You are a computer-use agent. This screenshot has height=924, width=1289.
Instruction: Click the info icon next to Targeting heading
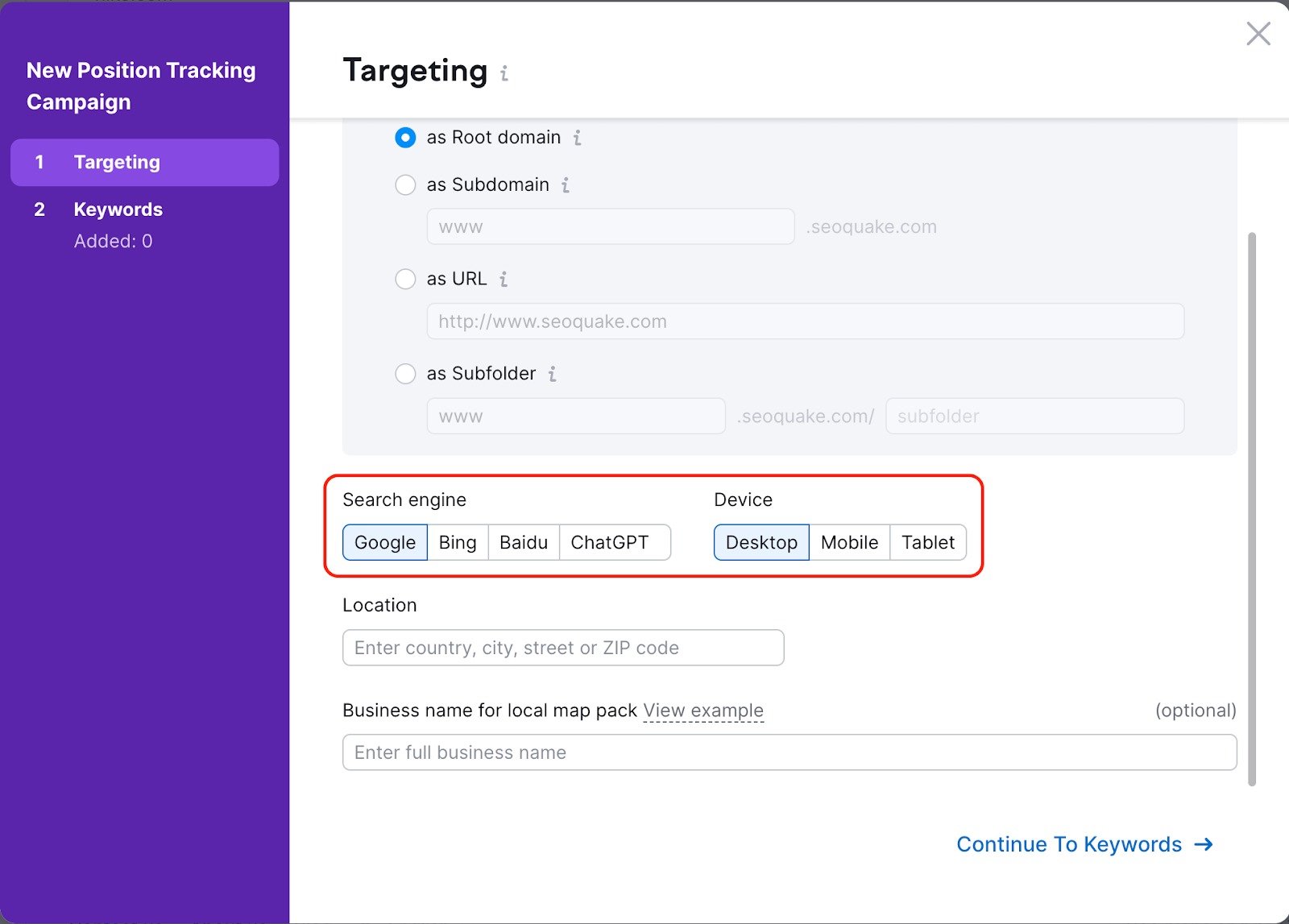[x=504, y=73]
